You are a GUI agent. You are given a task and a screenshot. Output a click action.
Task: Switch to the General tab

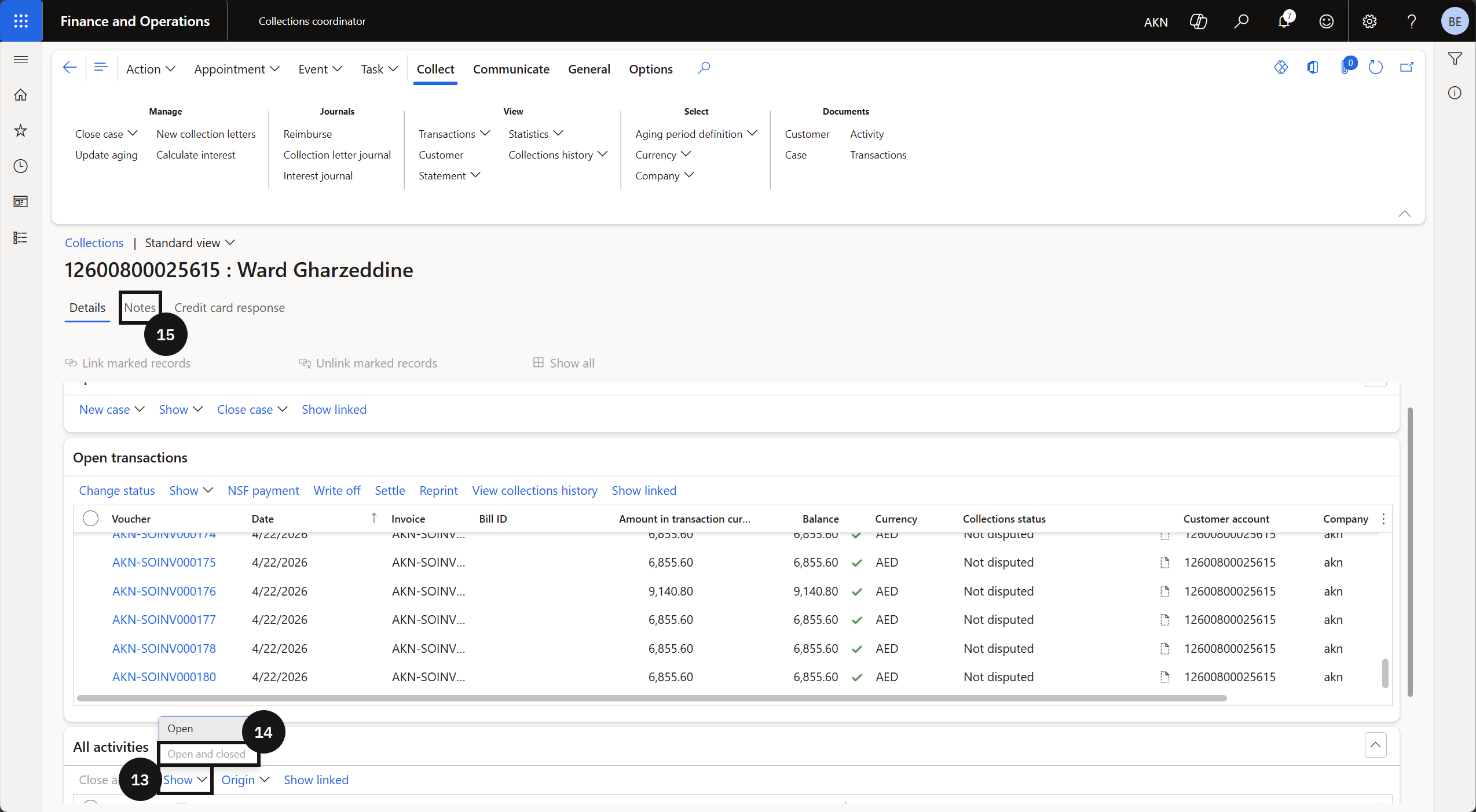(589, 69)
